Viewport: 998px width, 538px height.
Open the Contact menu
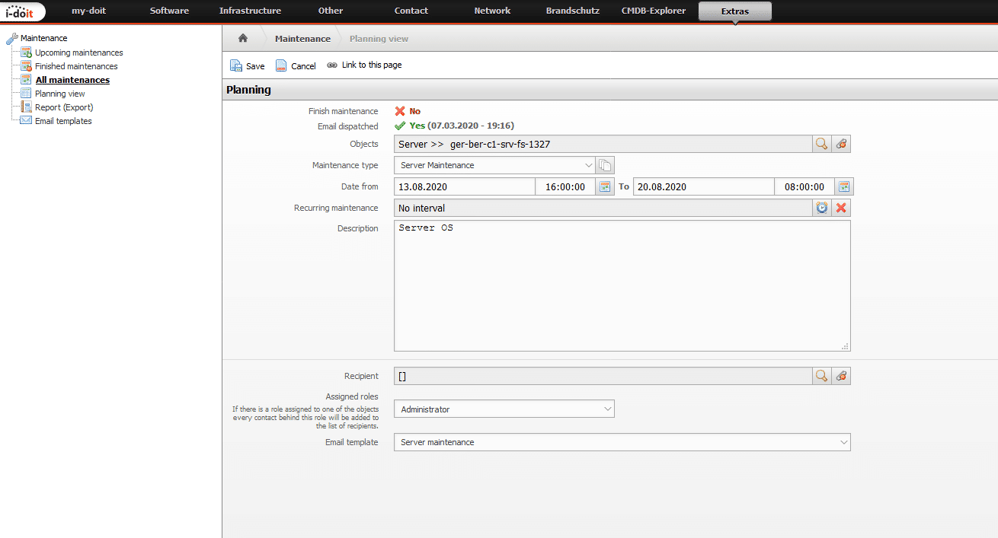click(411, 11)
